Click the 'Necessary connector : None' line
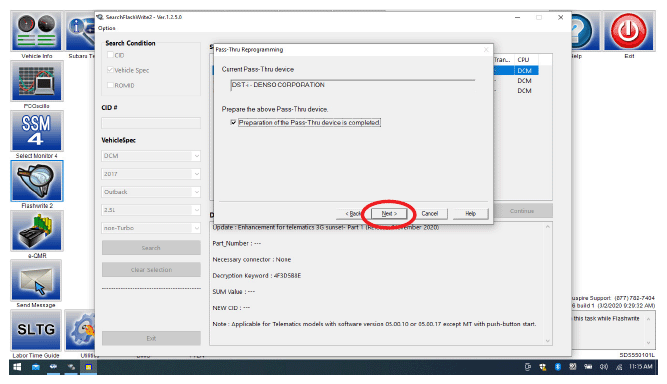This screenshot has width=667, height=384. (x=252, y=259)
